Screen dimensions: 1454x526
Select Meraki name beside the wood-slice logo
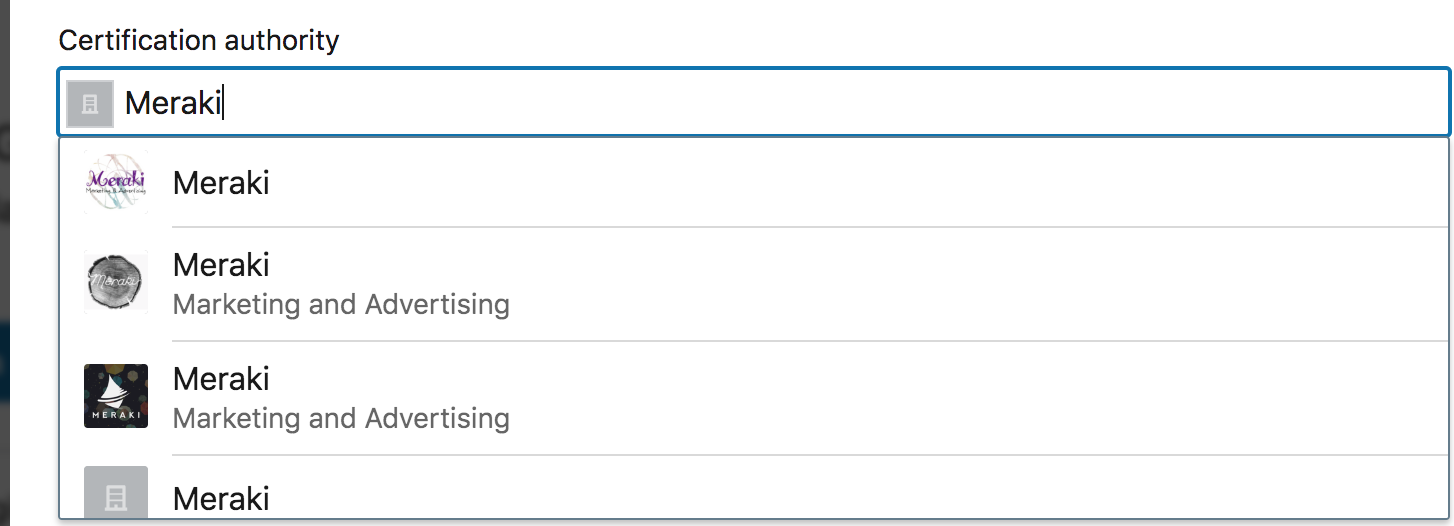click(221, 265)
